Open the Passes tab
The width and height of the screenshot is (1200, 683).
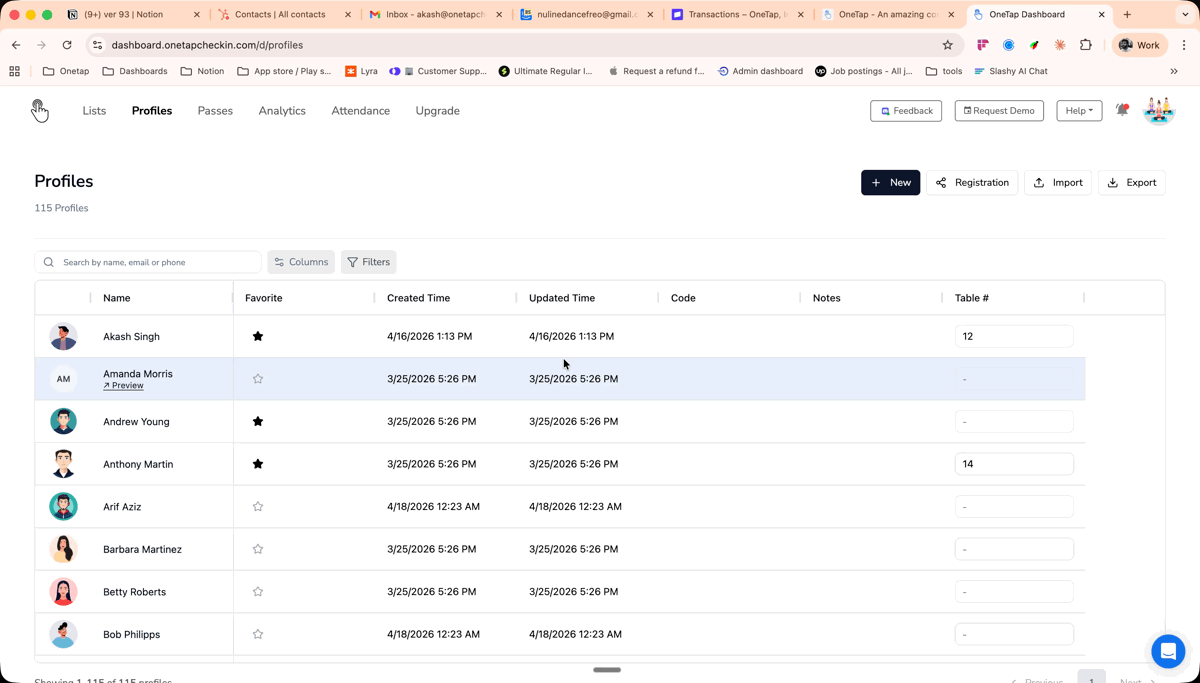point(215,111)
